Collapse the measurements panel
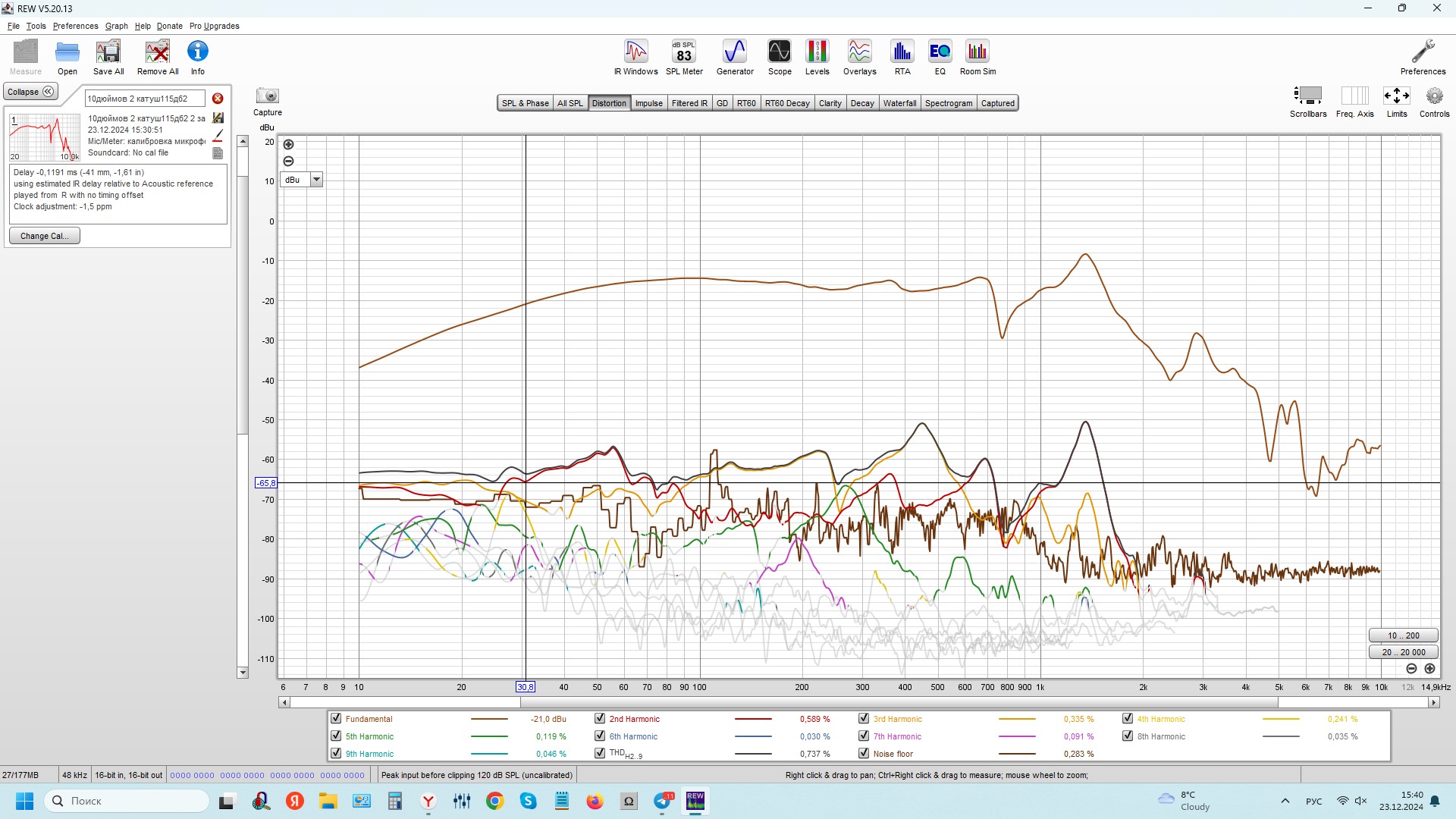Screen dimensions: 1456x819 pos(31,92)
